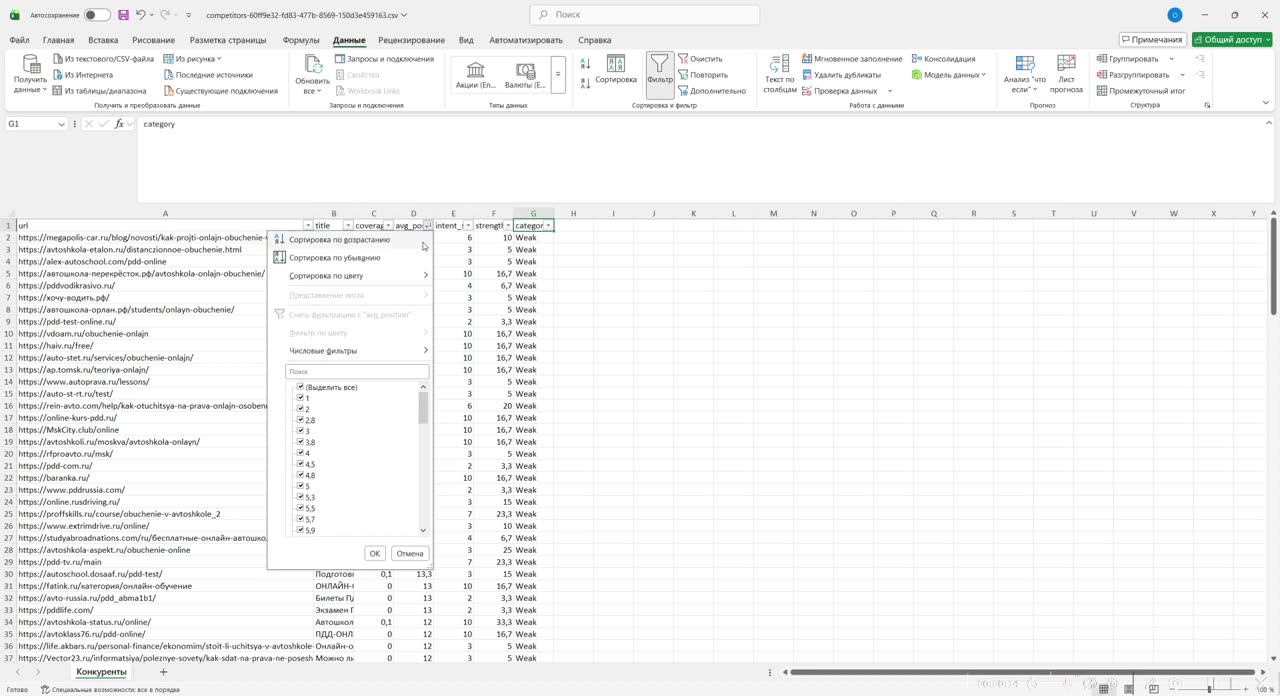Open 'Из текстового/CSV-файла' import

(x=103, y=59)
